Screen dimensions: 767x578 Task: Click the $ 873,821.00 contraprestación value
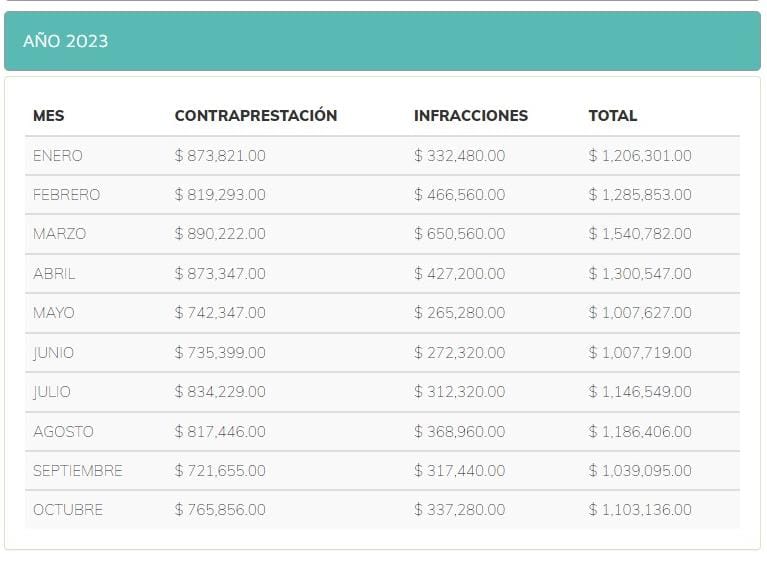tap(220, 156)
